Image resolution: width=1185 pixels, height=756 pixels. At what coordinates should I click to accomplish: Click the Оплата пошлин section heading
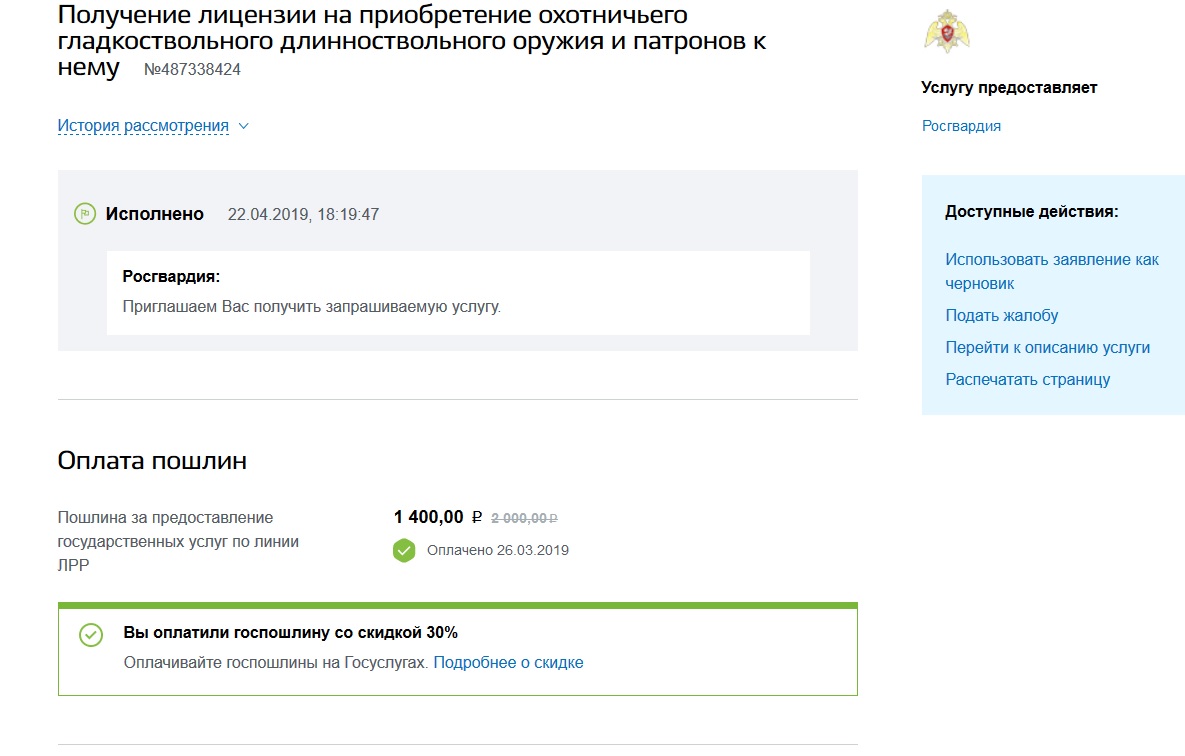pos(152,461)
